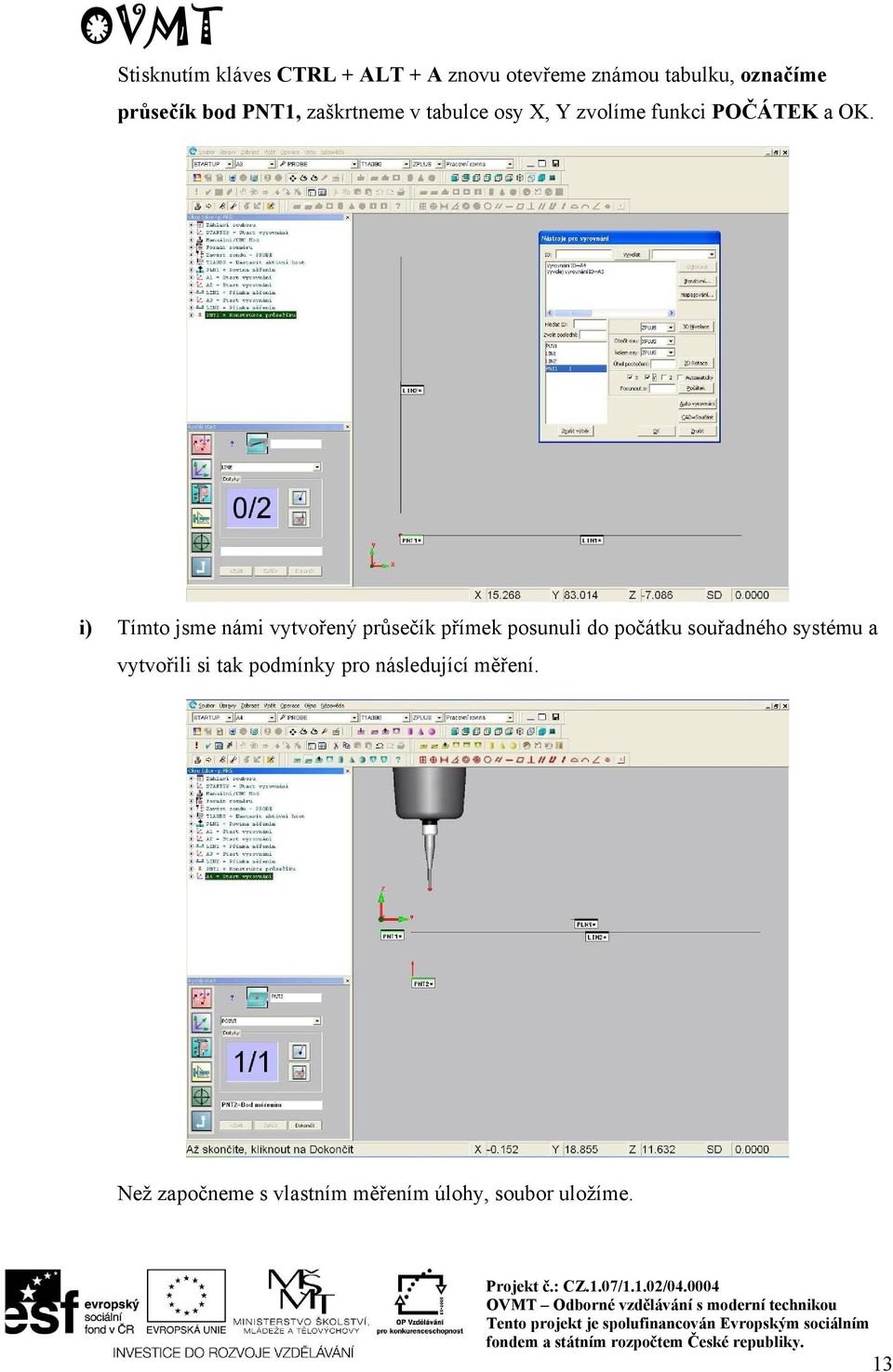This screenshot has height=1372, width=893.
Task: Open Vložit menu in the second screenshot
Action: click(x=270, y=705)
